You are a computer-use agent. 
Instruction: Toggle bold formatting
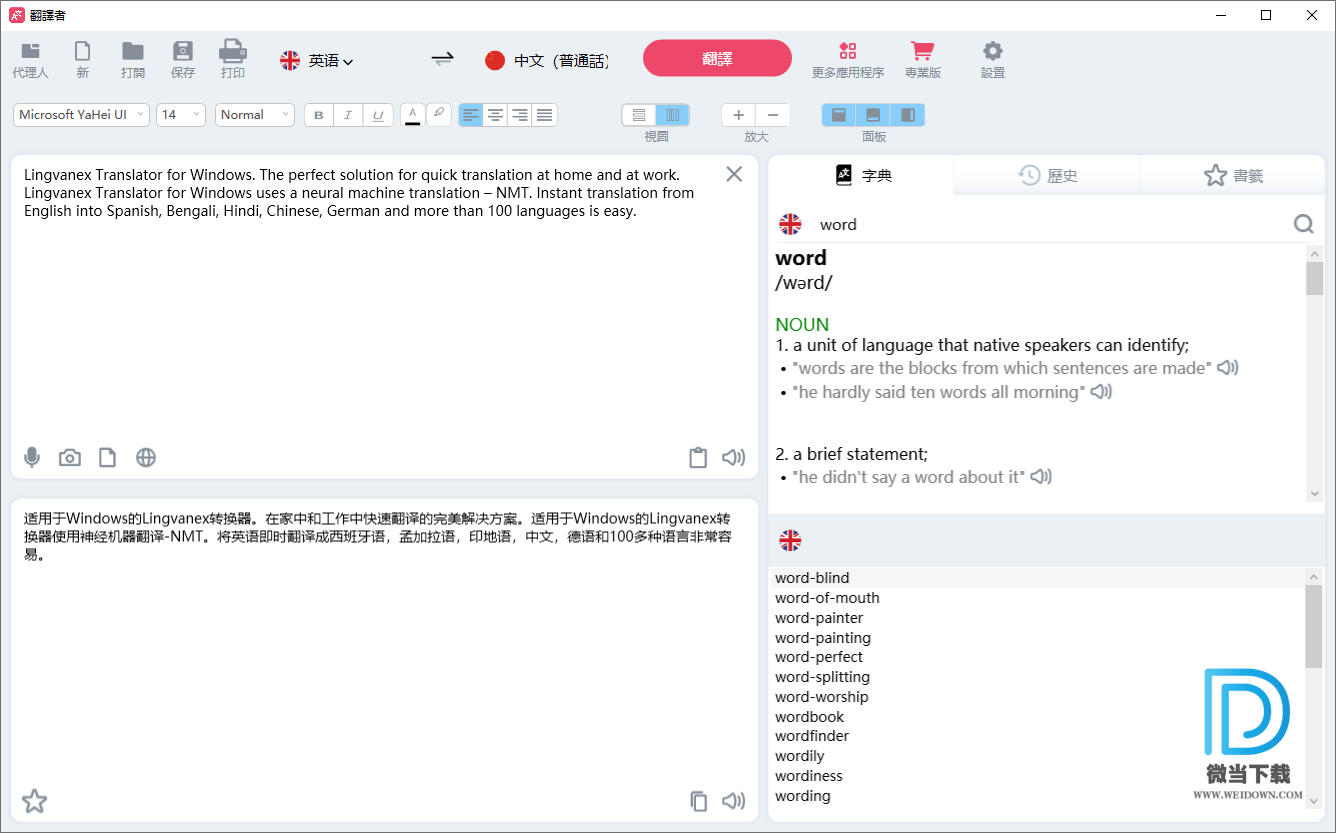point(319,115)
